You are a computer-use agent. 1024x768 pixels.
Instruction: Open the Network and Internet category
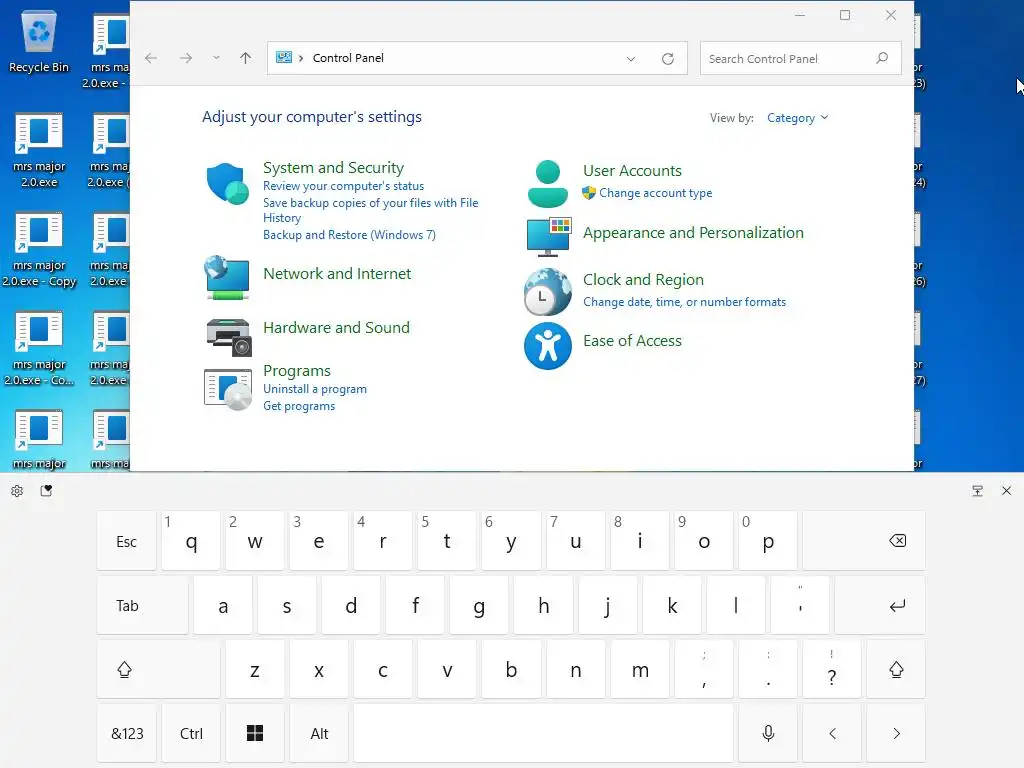[x=337, y=274]
